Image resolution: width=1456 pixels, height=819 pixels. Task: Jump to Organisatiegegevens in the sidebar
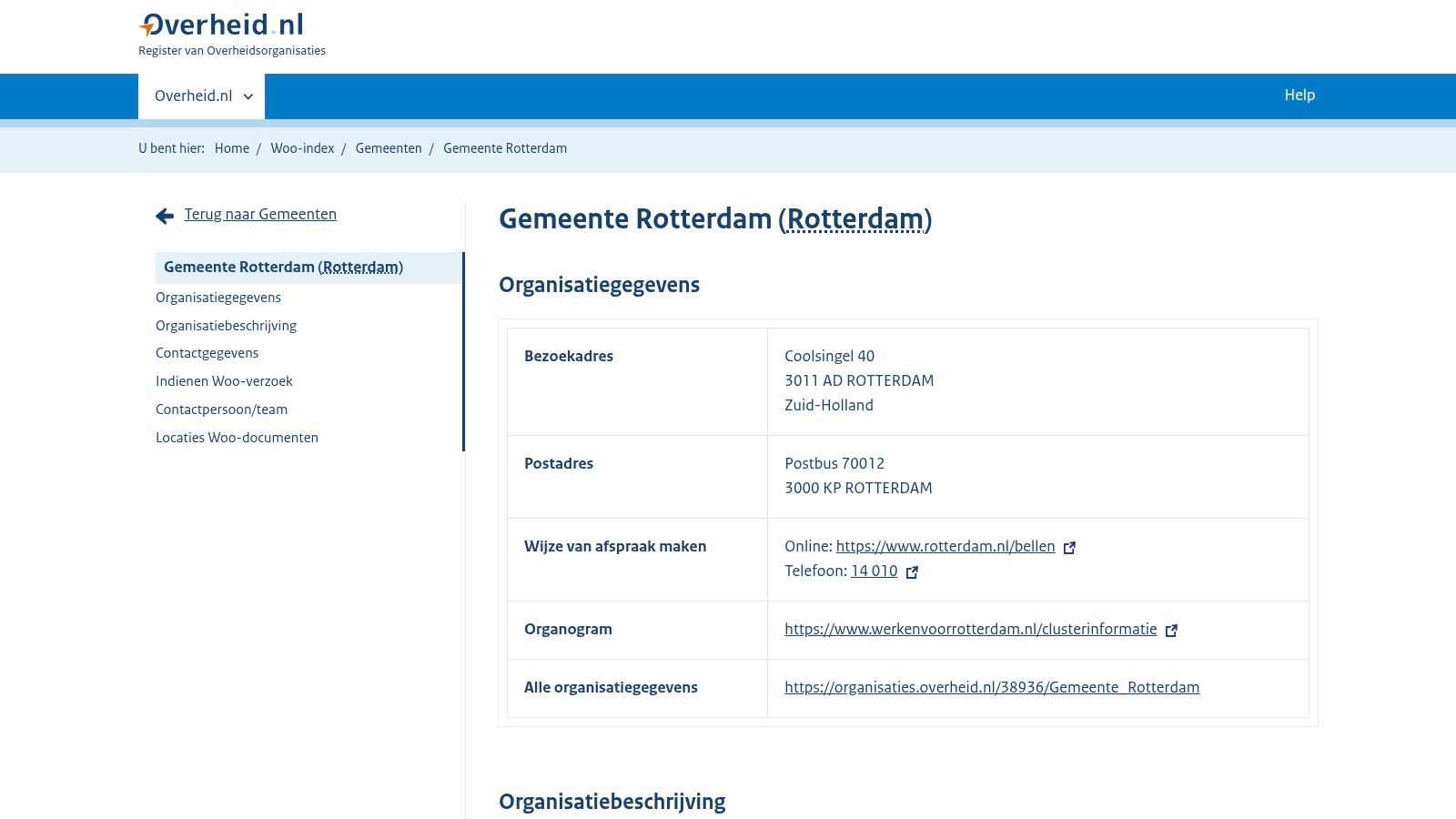tap(218, 298)
